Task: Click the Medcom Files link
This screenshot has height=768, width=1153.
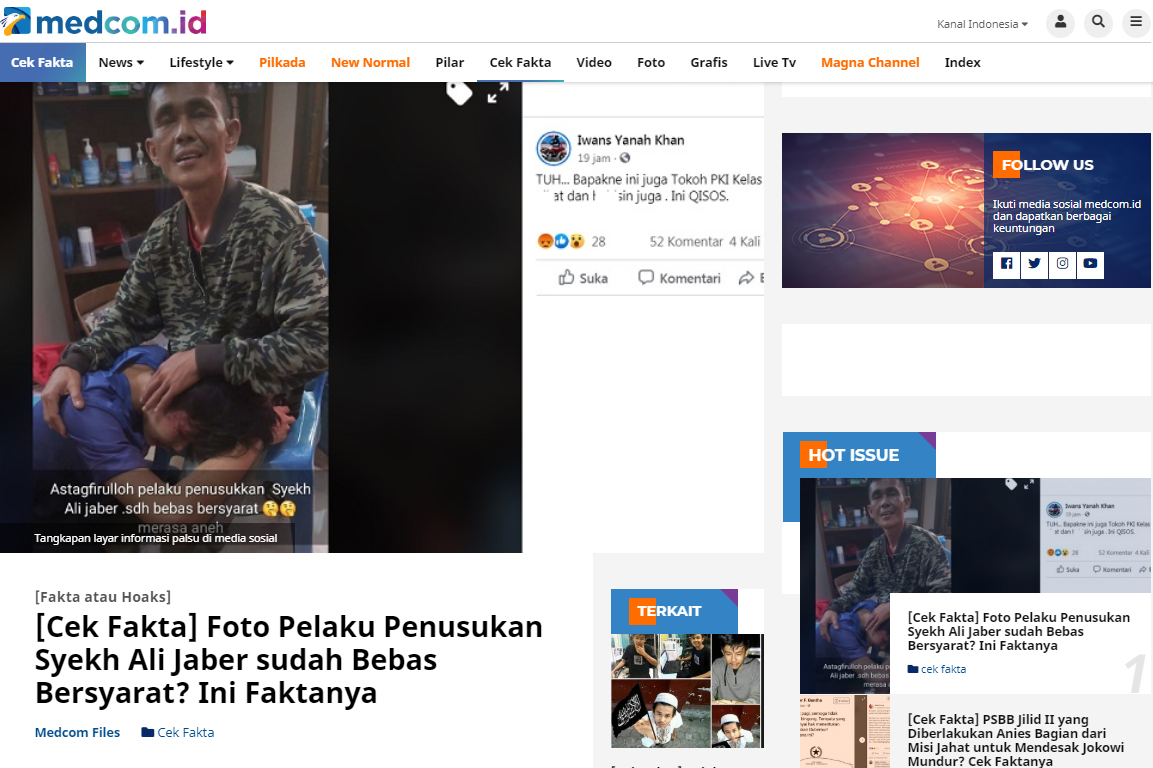Action: [77, 733]
